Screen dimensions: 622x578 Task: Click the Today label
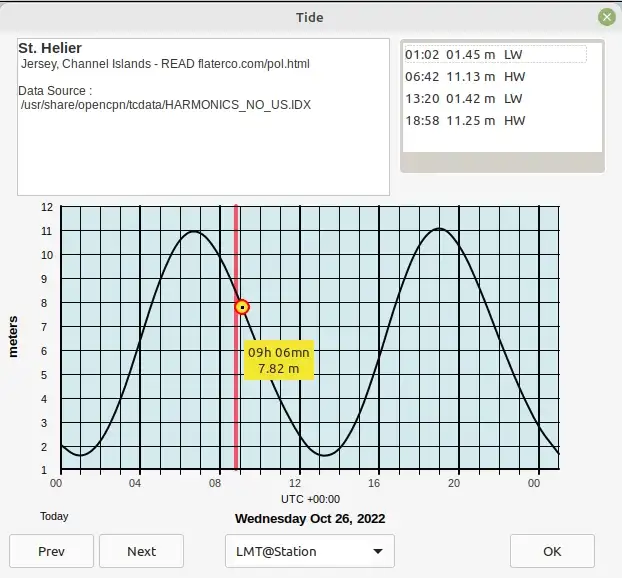coord(54,517)
